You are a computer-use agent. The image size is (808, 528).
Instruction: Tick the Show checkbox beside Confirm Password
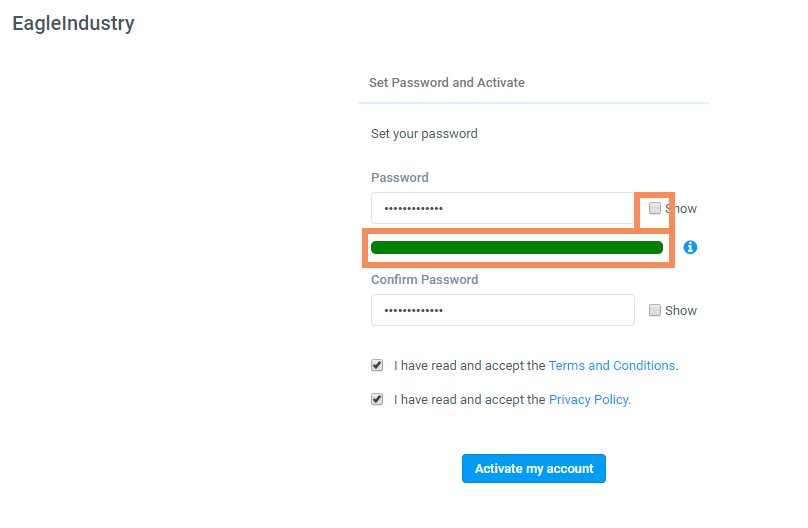655,310
